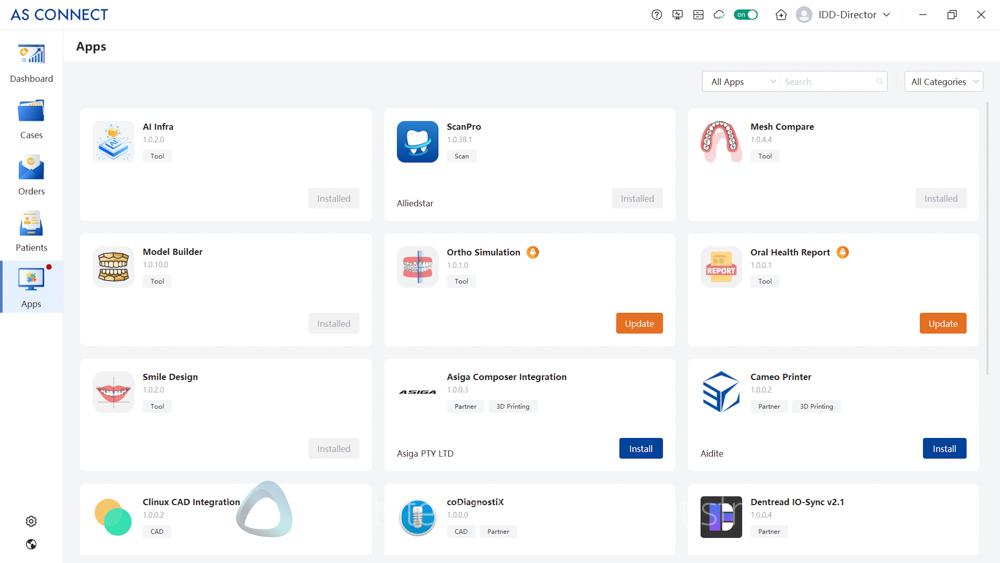Install Asiga Composer Integration
The image size is (1000, 563).
point(640,449)
